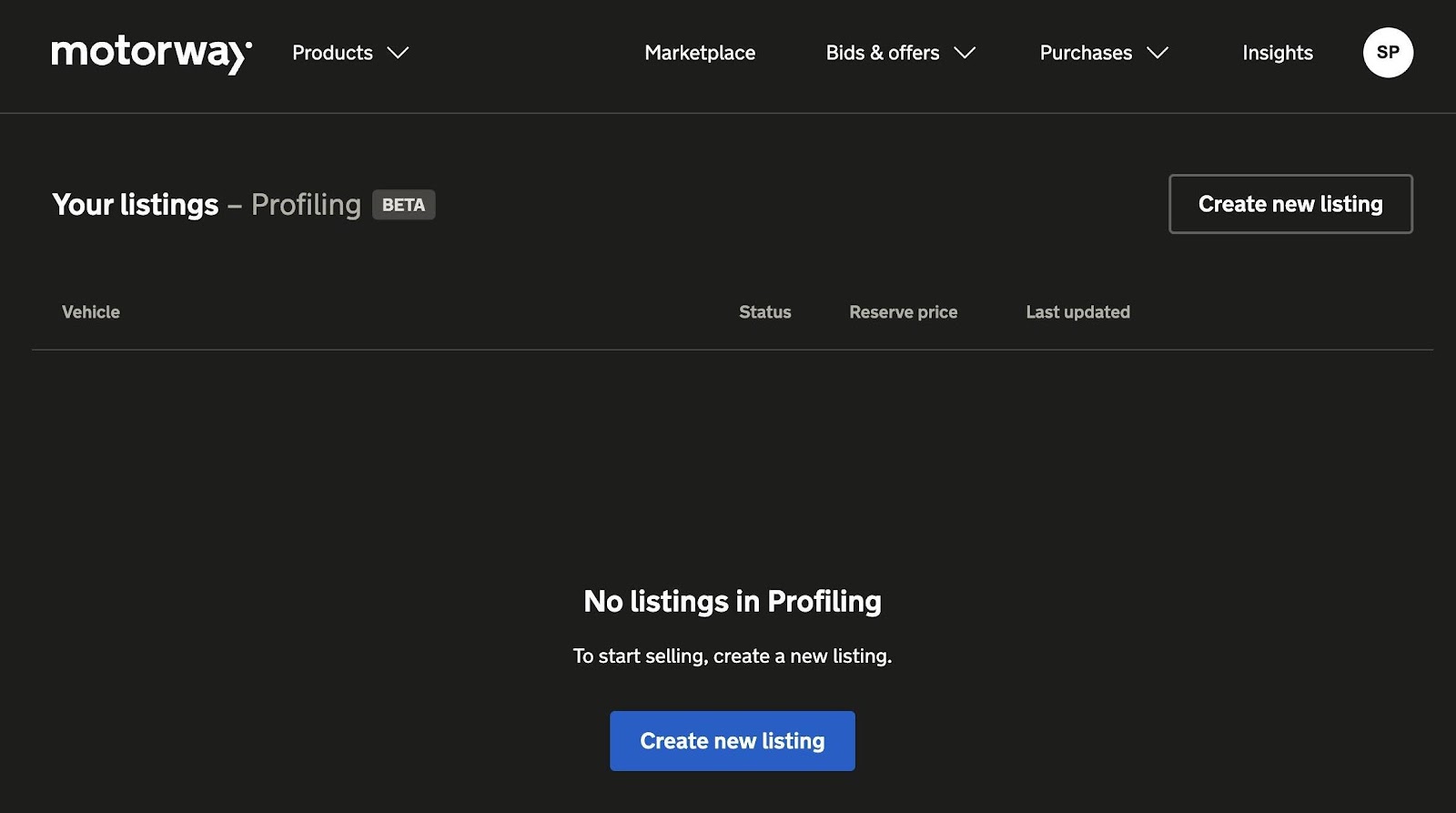Image resolution: width=1456 pixels, height=813 pixels.
Task: Sort by the Last updated column header
Action: (x=1077, y=312)
